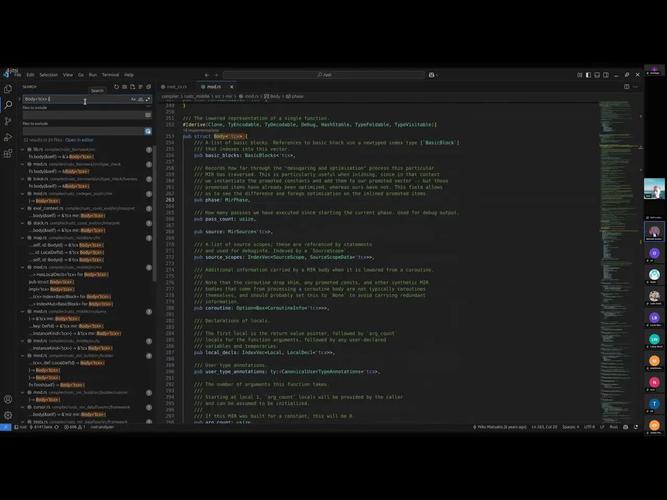
Task: Collapse the eval_context.rs result group
Action: click(24, 208)
